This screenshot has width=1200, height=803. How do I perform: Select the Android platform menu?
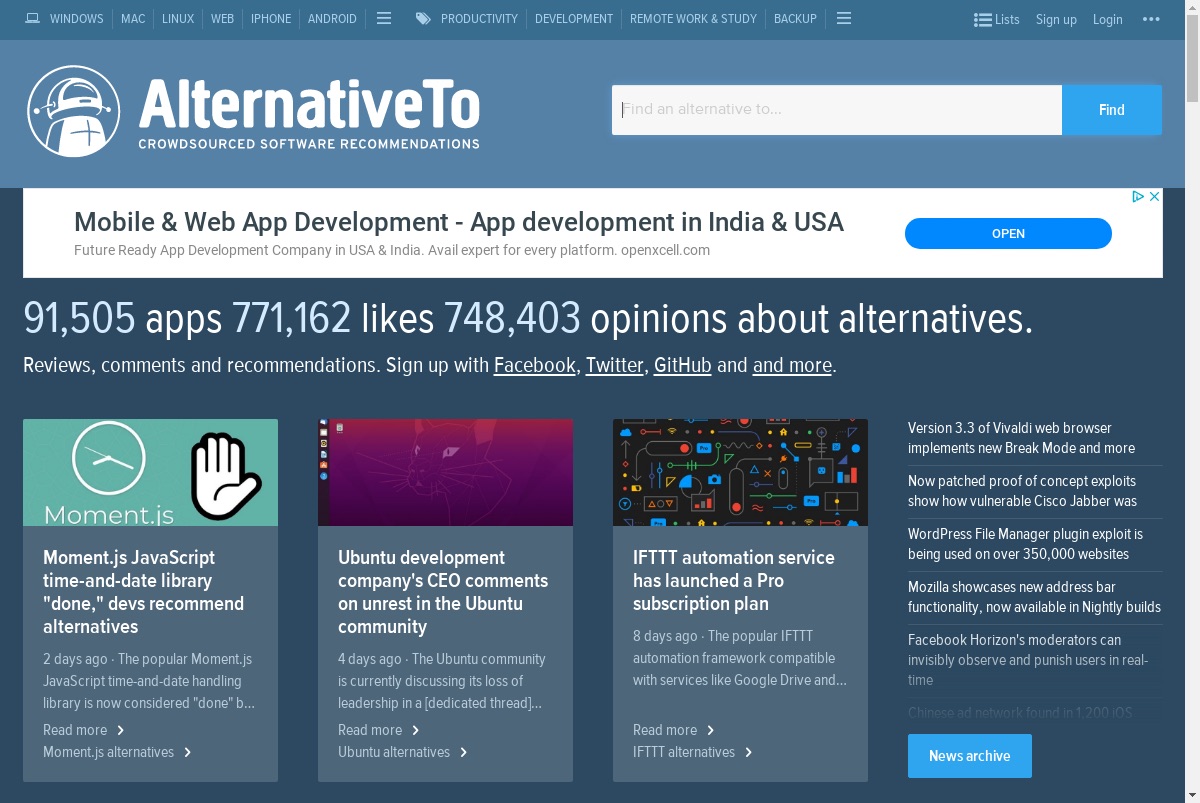click(332, 19)
